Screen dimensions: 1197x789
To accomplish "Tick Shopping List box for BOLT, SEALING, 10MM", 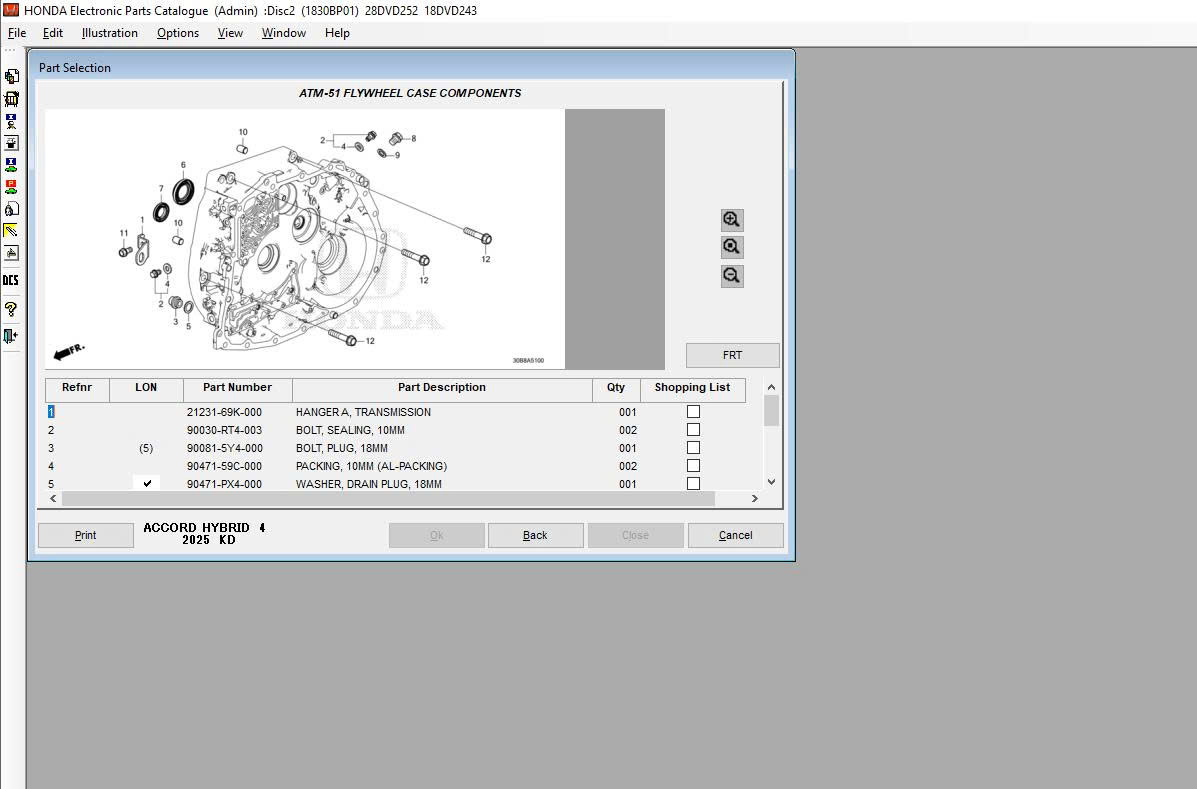I will (x=693, y=430).
